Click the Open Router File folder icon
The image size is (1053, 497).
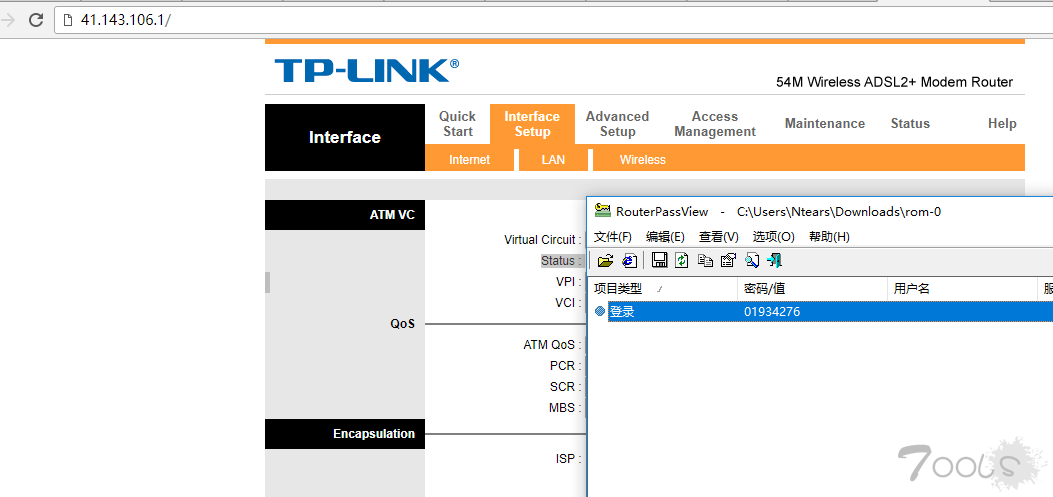605,261
